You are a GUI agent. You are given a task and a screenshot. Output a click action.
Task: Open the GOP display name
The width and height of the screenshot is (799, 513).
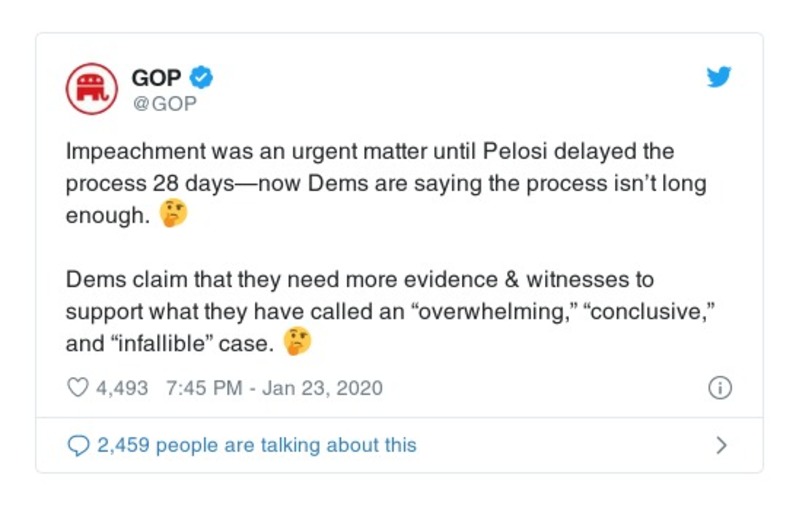point(155,77)
